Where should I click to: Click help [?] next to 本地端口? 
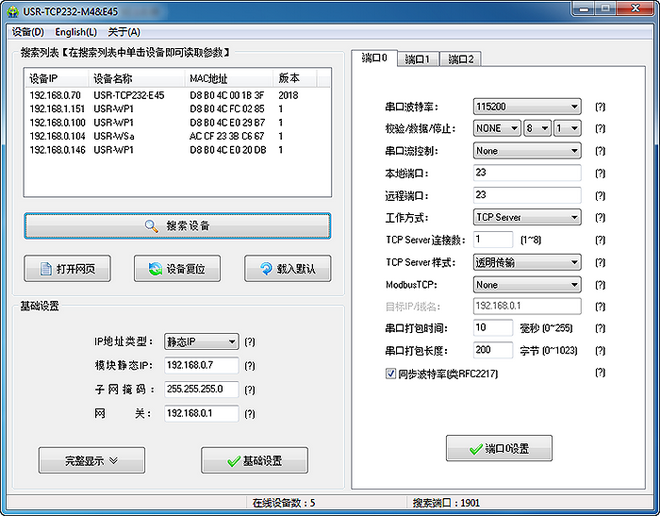[600, 173]
